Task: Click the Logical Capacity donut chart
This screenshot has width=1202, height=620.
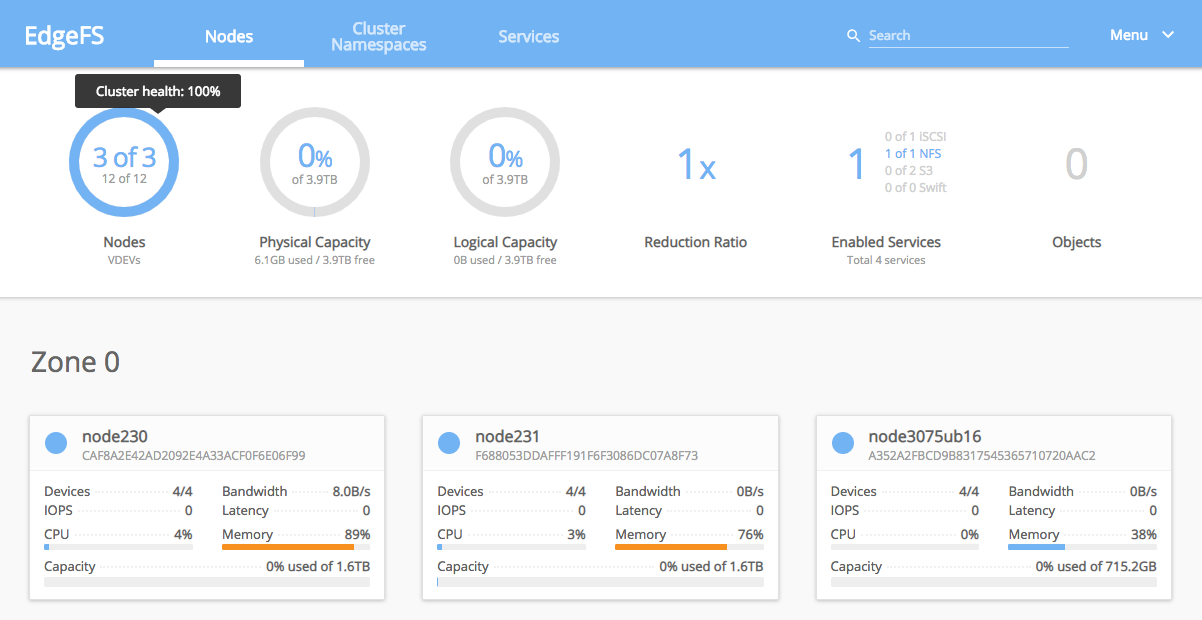Action: click(505, 162)
